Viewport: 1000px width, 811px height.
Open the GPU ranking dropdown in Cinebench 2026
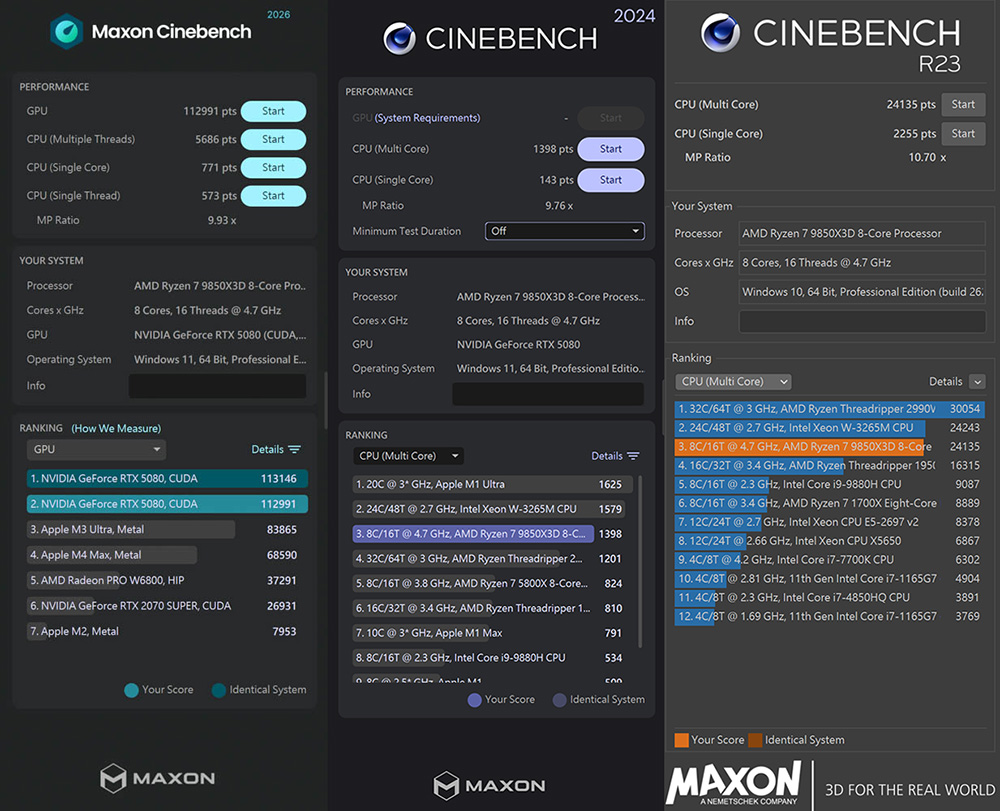[x=96, y=450]
